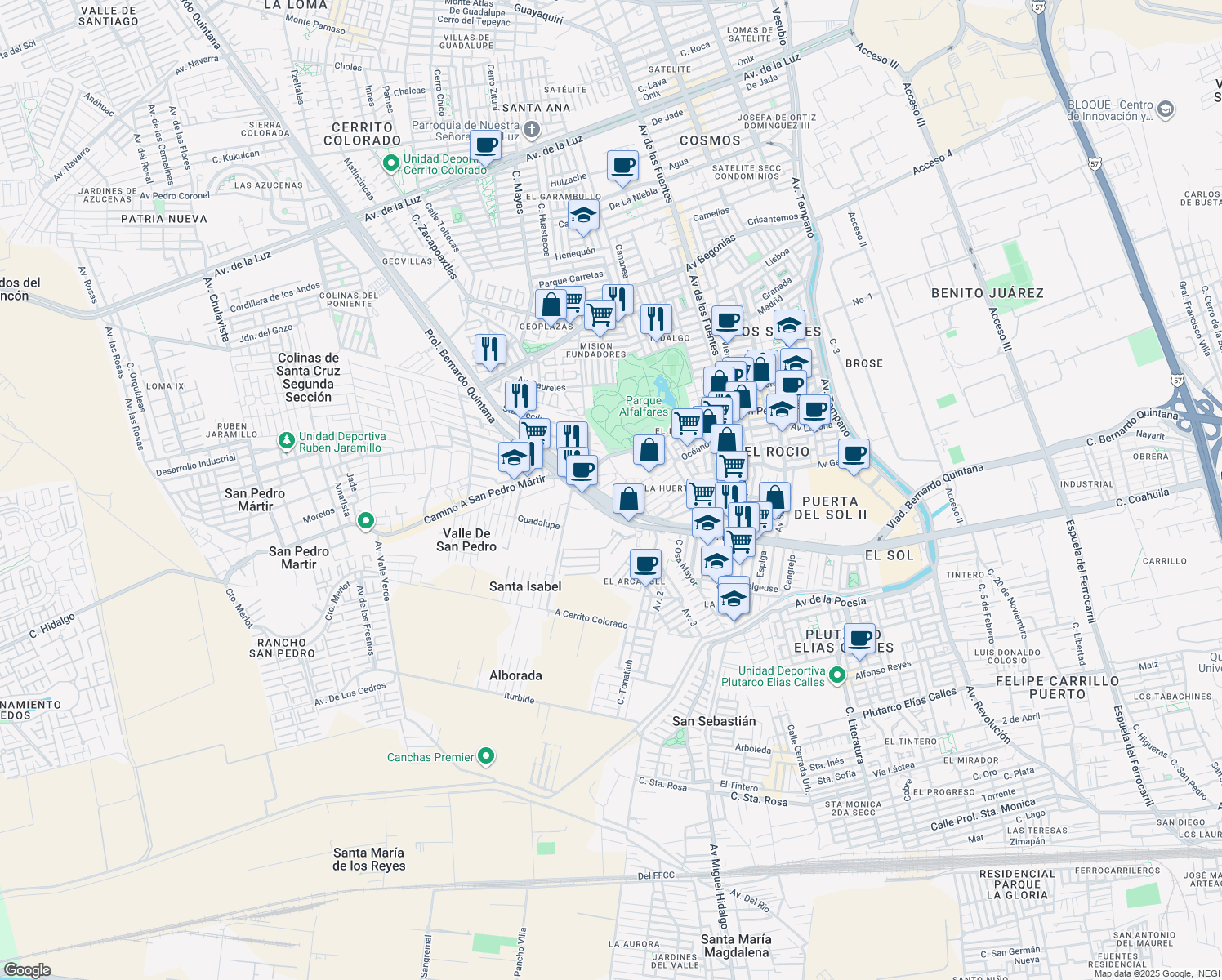Open the map data attribution text

pos(1157,973)
